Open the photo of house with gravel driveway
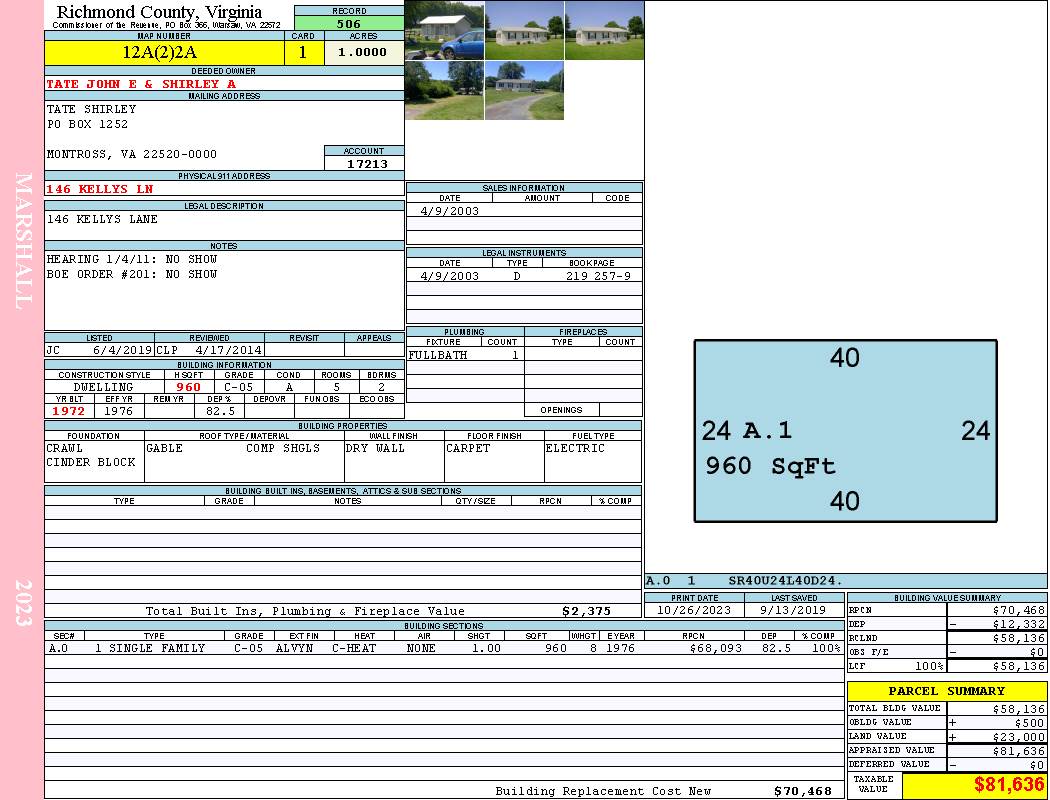 524,90
